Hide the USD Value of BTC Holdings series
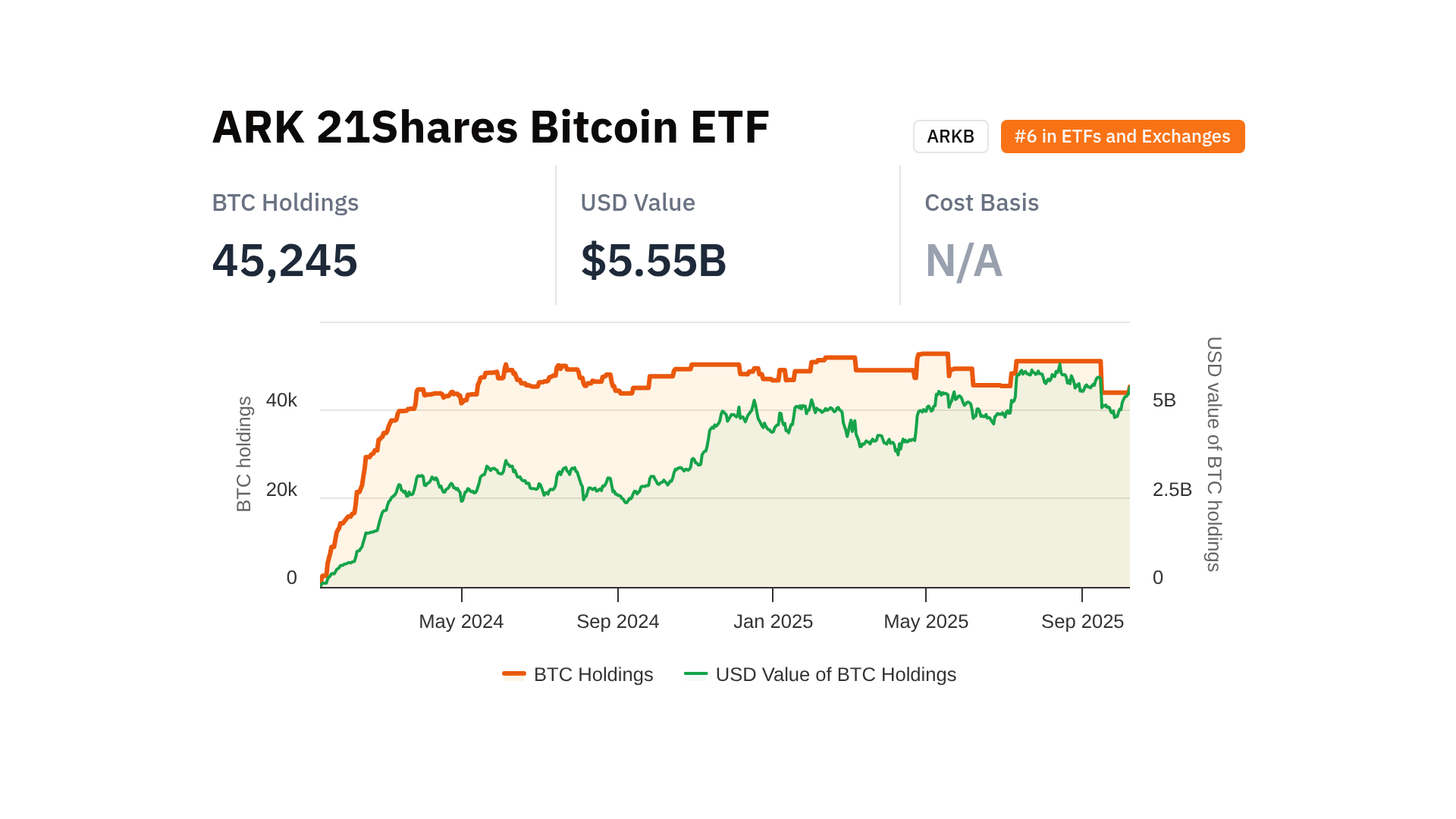 pyautogui.click(x=821, y=674)
